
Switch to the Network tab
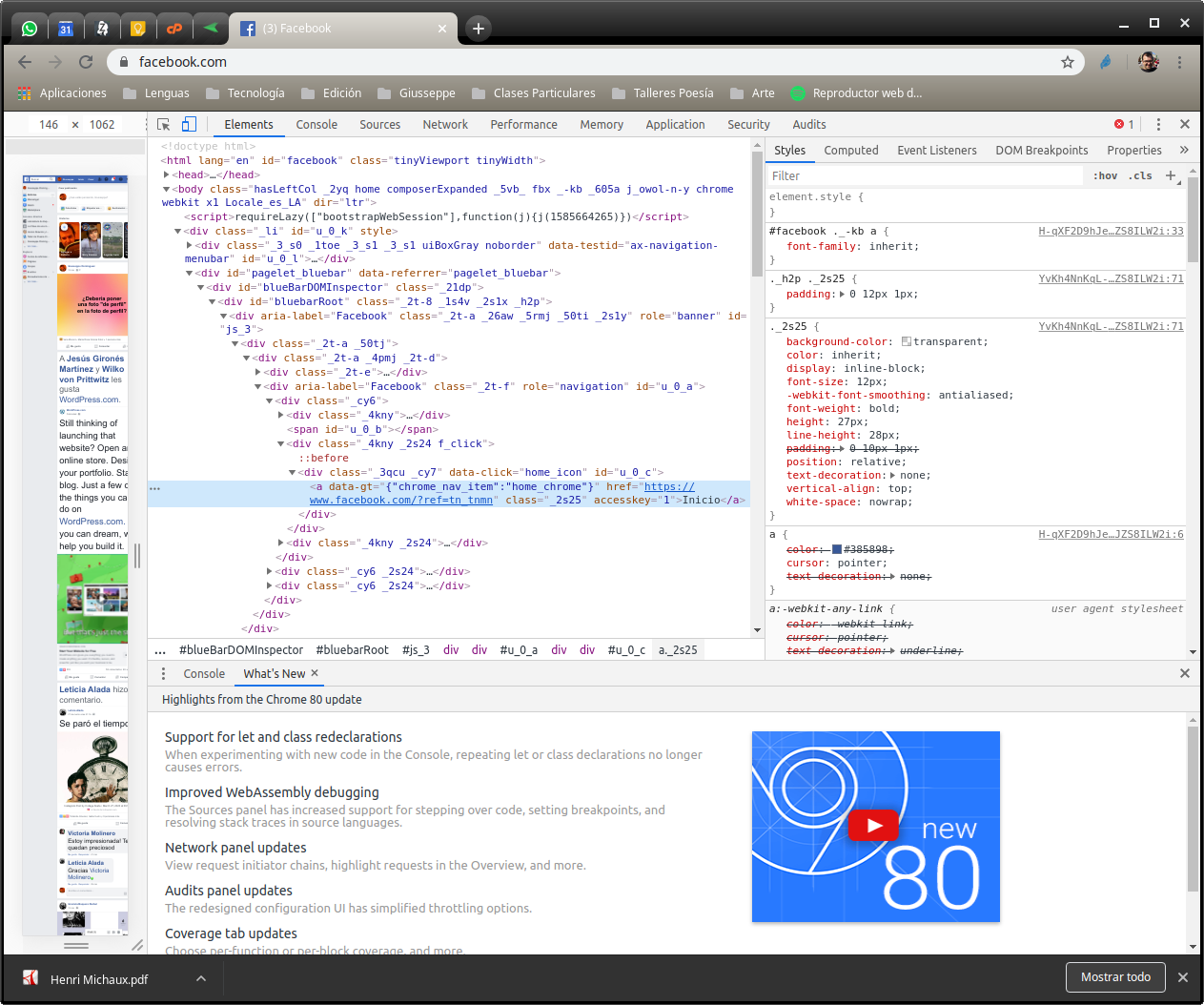coord(445,125)
